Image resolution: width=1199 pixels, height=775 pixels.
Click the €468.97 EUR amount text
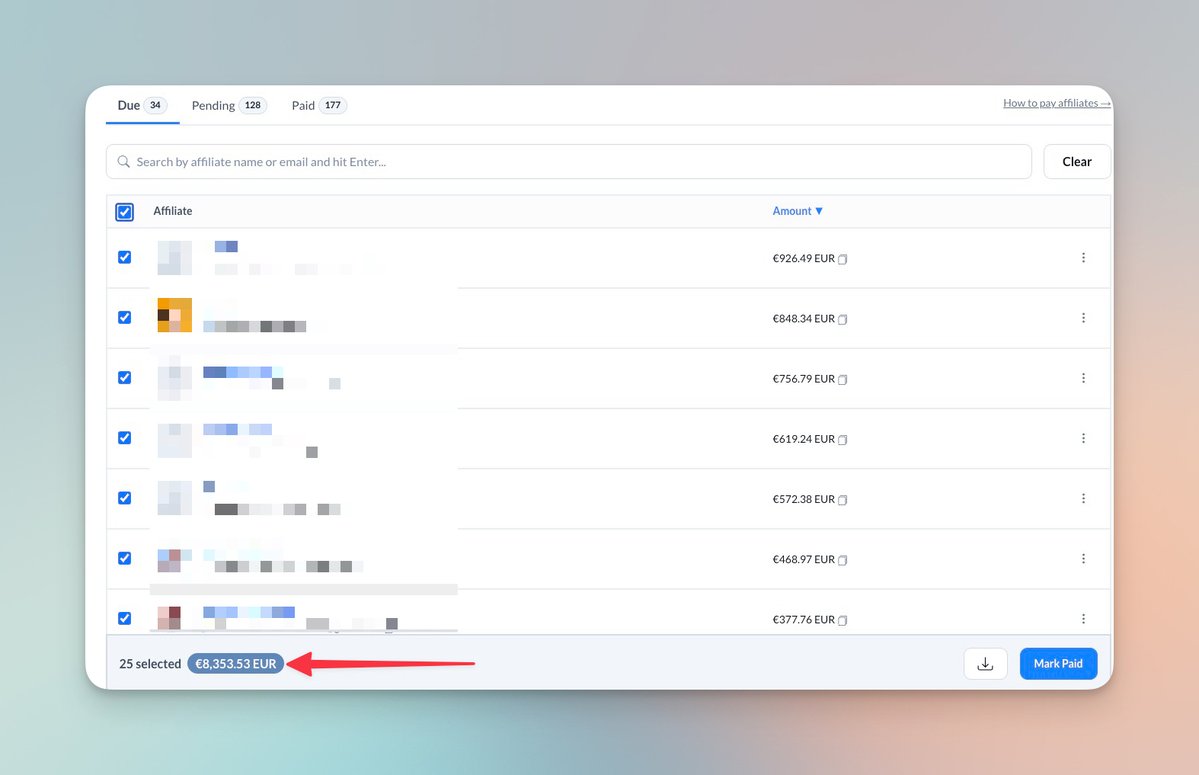(x=804, y=559)
